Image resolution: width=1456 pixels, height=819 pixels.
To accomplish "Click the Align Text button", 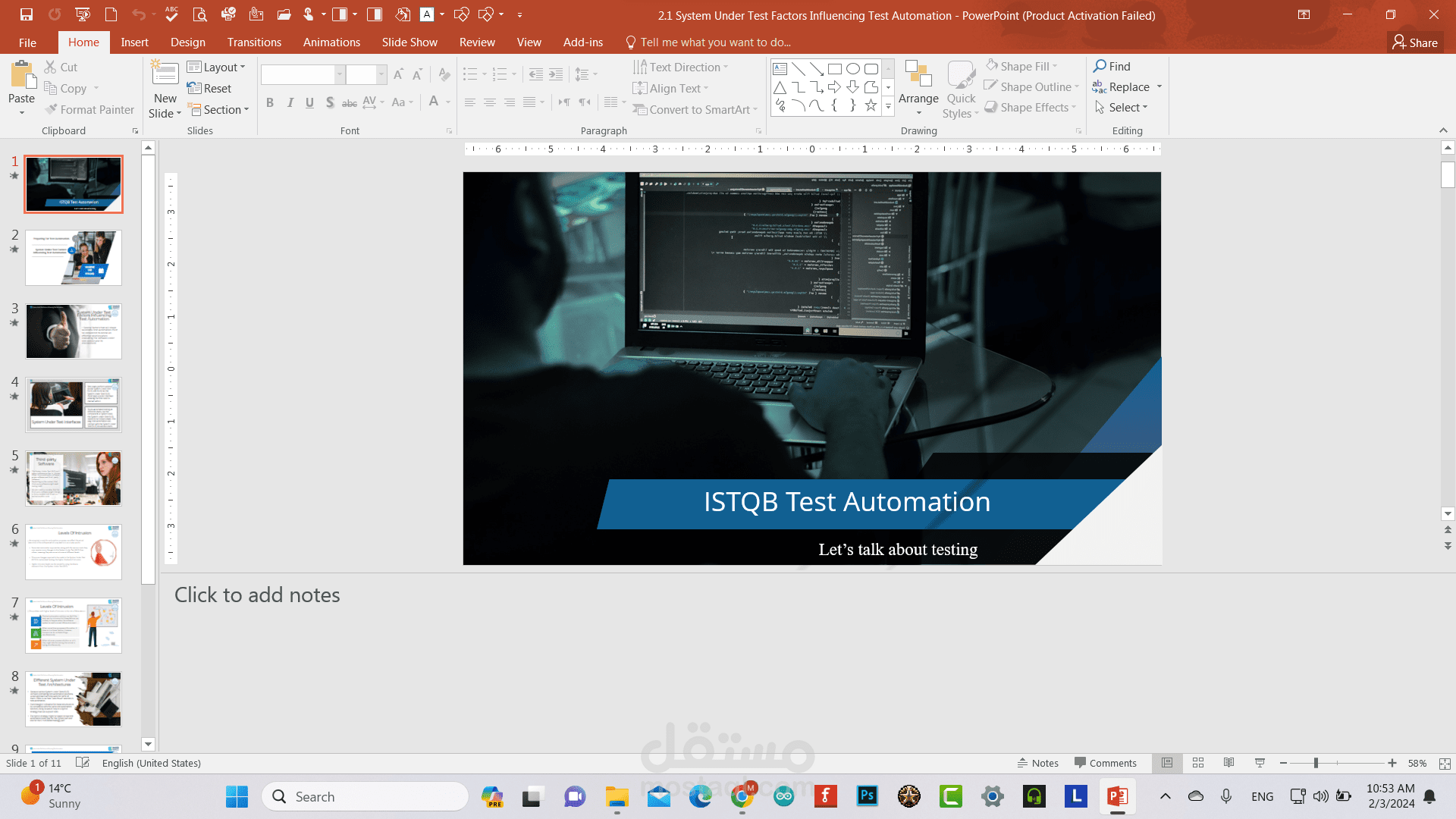I will tap(670, 88).
